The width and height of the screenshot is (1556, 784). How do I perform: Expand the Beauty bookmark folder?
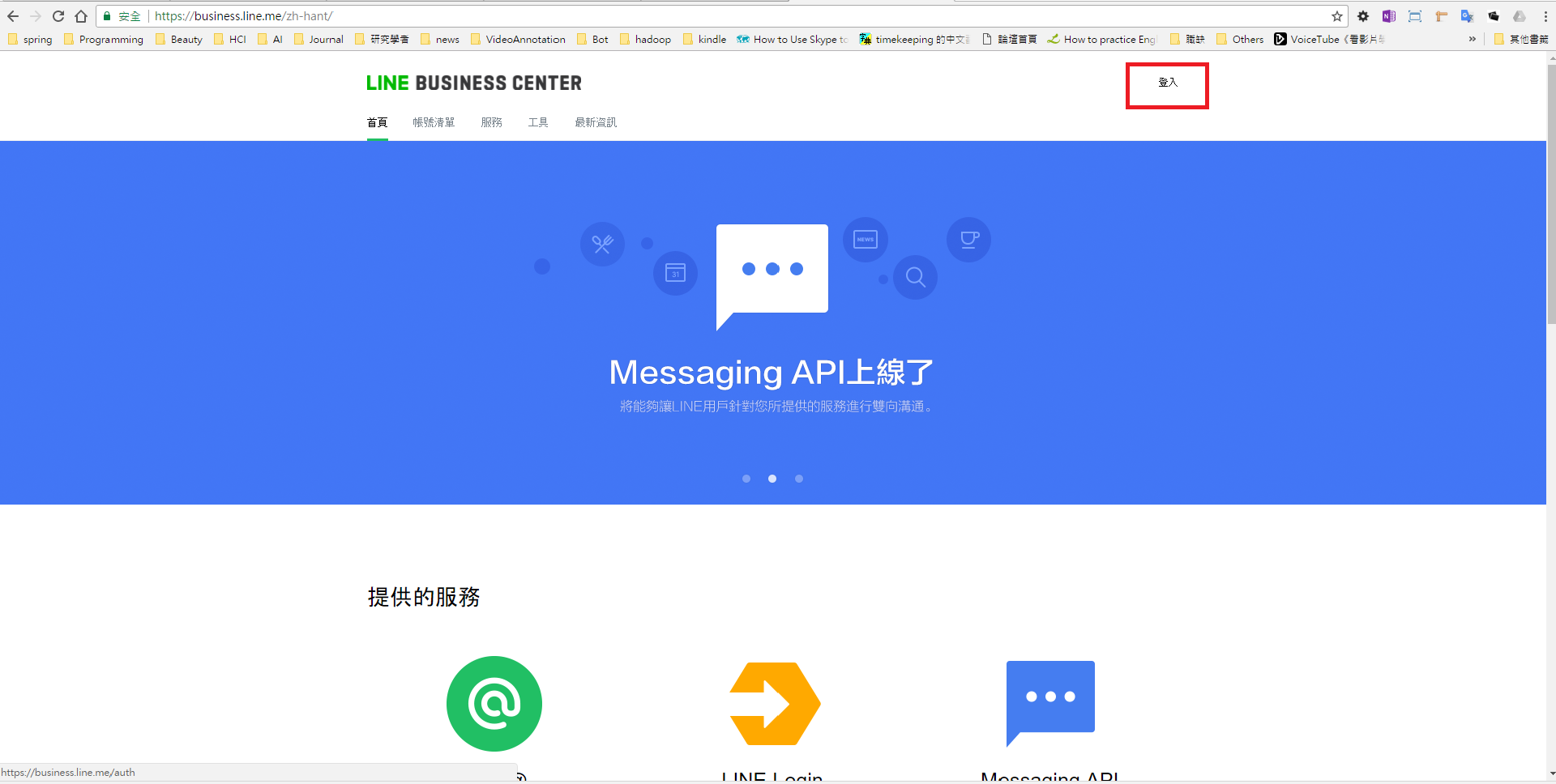pyautogui.click(x=178, y=39)
